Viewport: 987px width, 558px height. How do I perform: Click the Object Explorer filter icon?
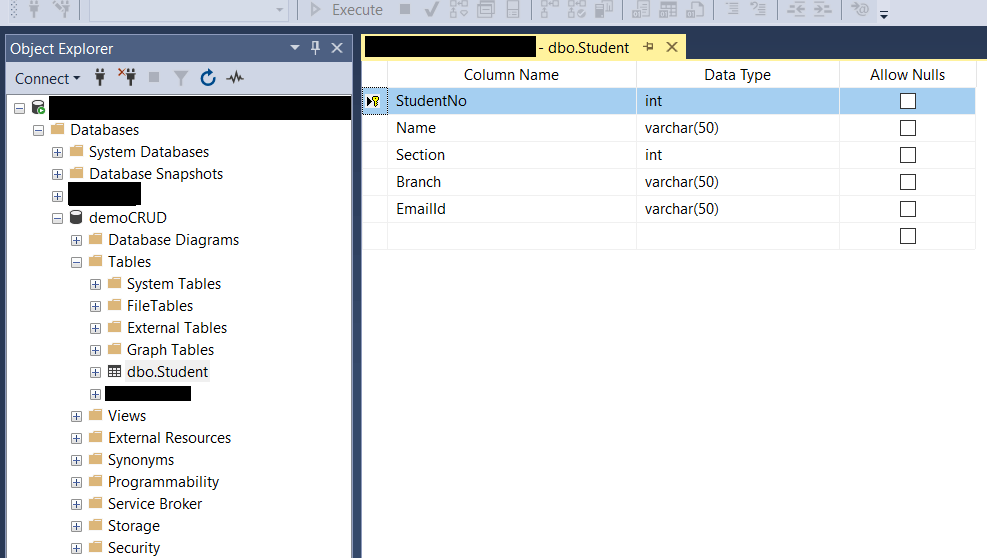click(x=181, y=78)
